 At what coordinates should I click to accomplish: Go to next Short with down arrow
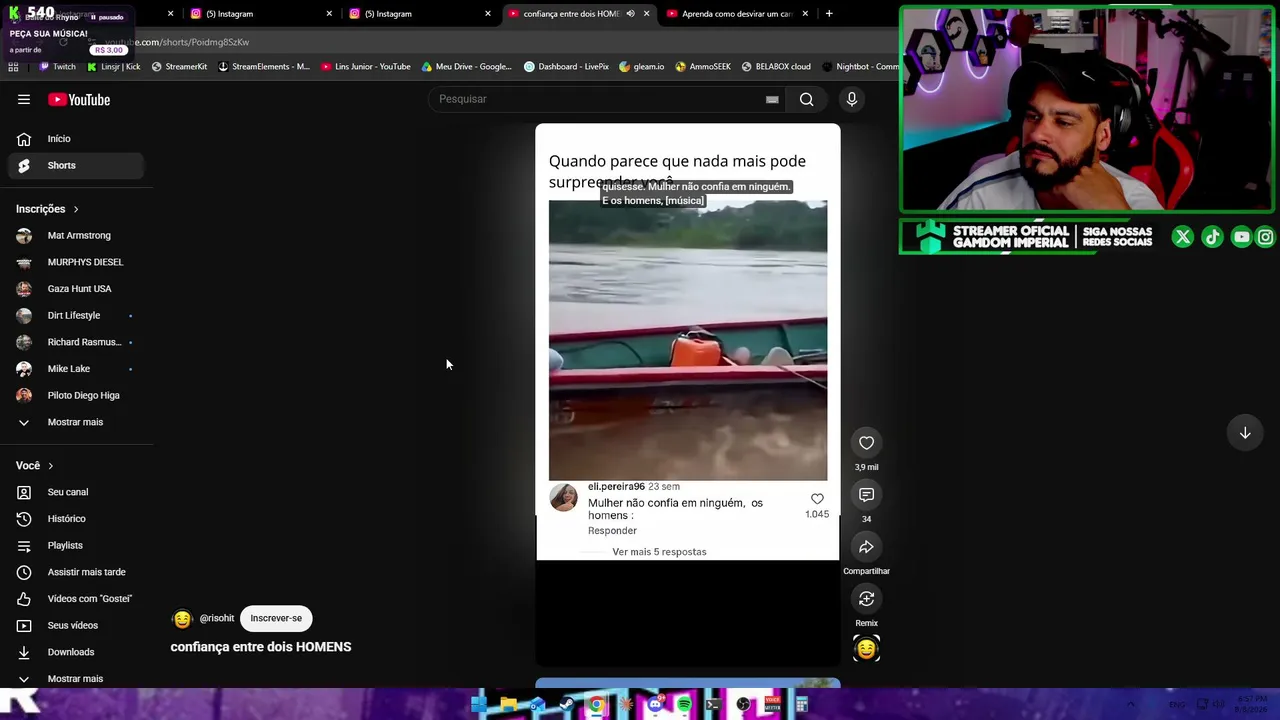(x=1245, y=433)
